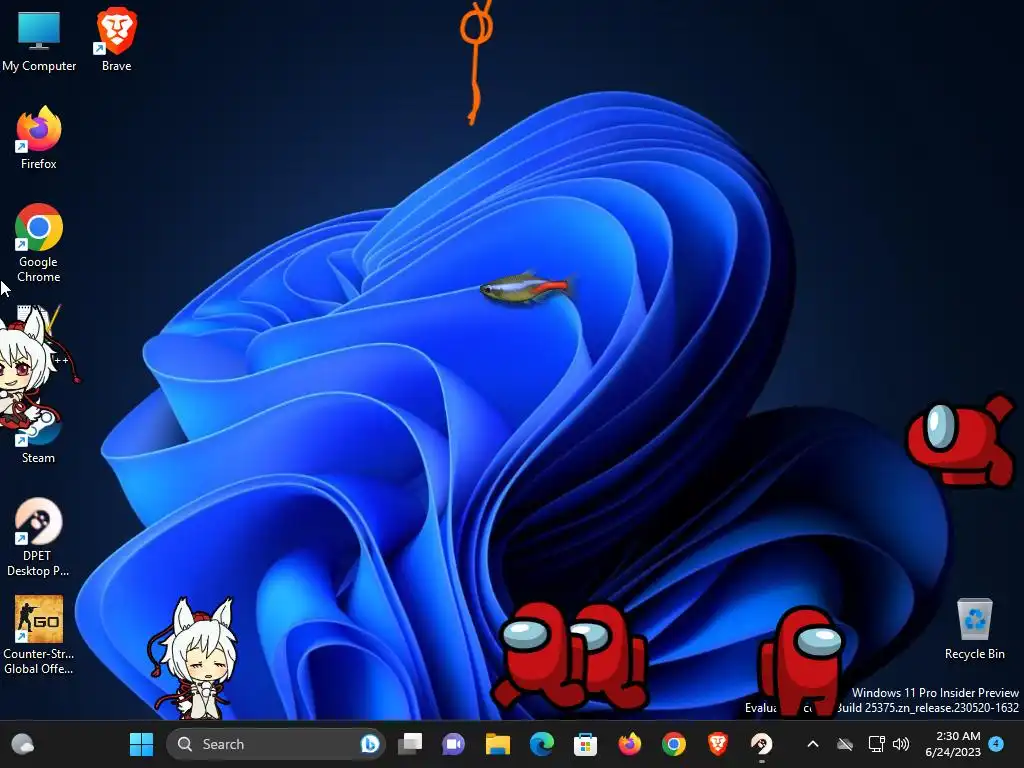Click the swimming neon tetra fish pet
Screen dimensions: 1024x768
528,288
